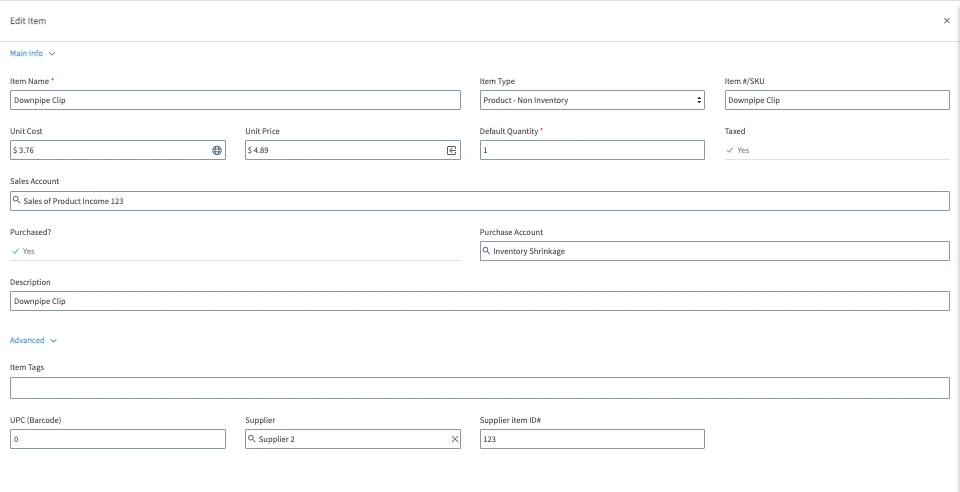Click the search icon in Purchase Account
This screenshot has width=960, height=492.
486,250
